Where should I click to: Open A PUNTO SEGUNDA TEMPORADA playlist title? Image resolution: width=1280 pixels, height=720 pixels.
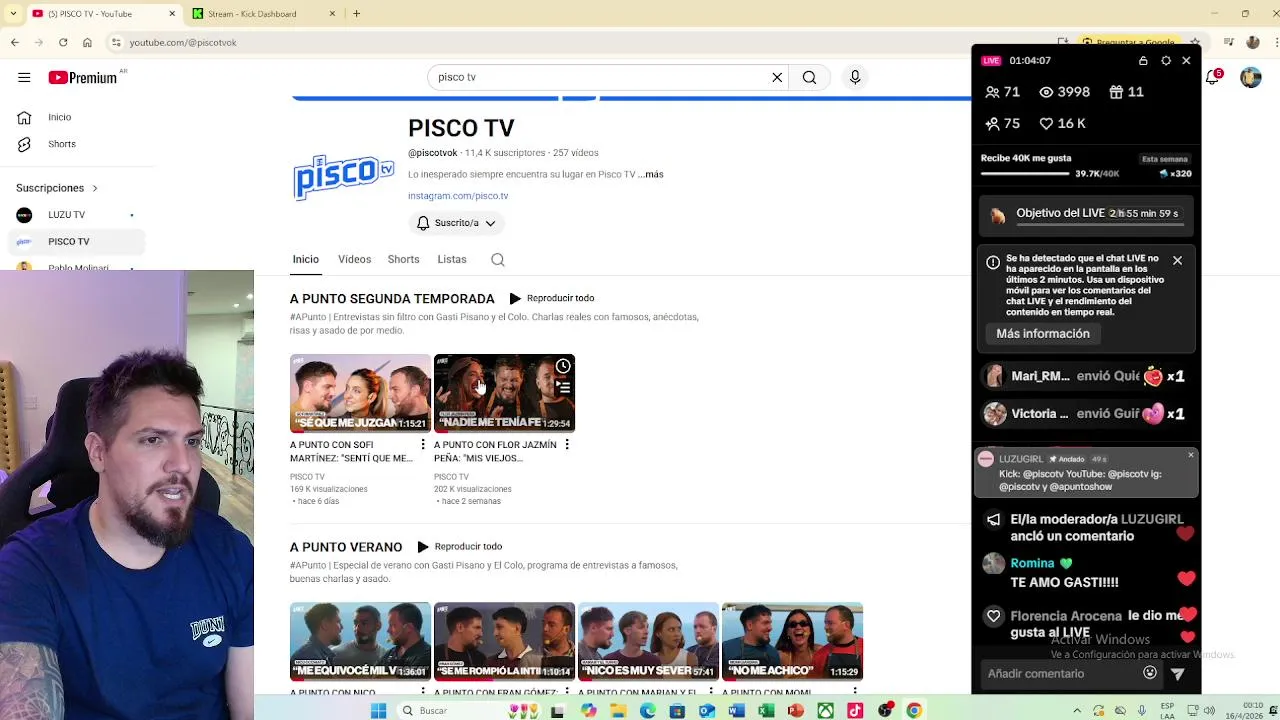pos(392,298)
